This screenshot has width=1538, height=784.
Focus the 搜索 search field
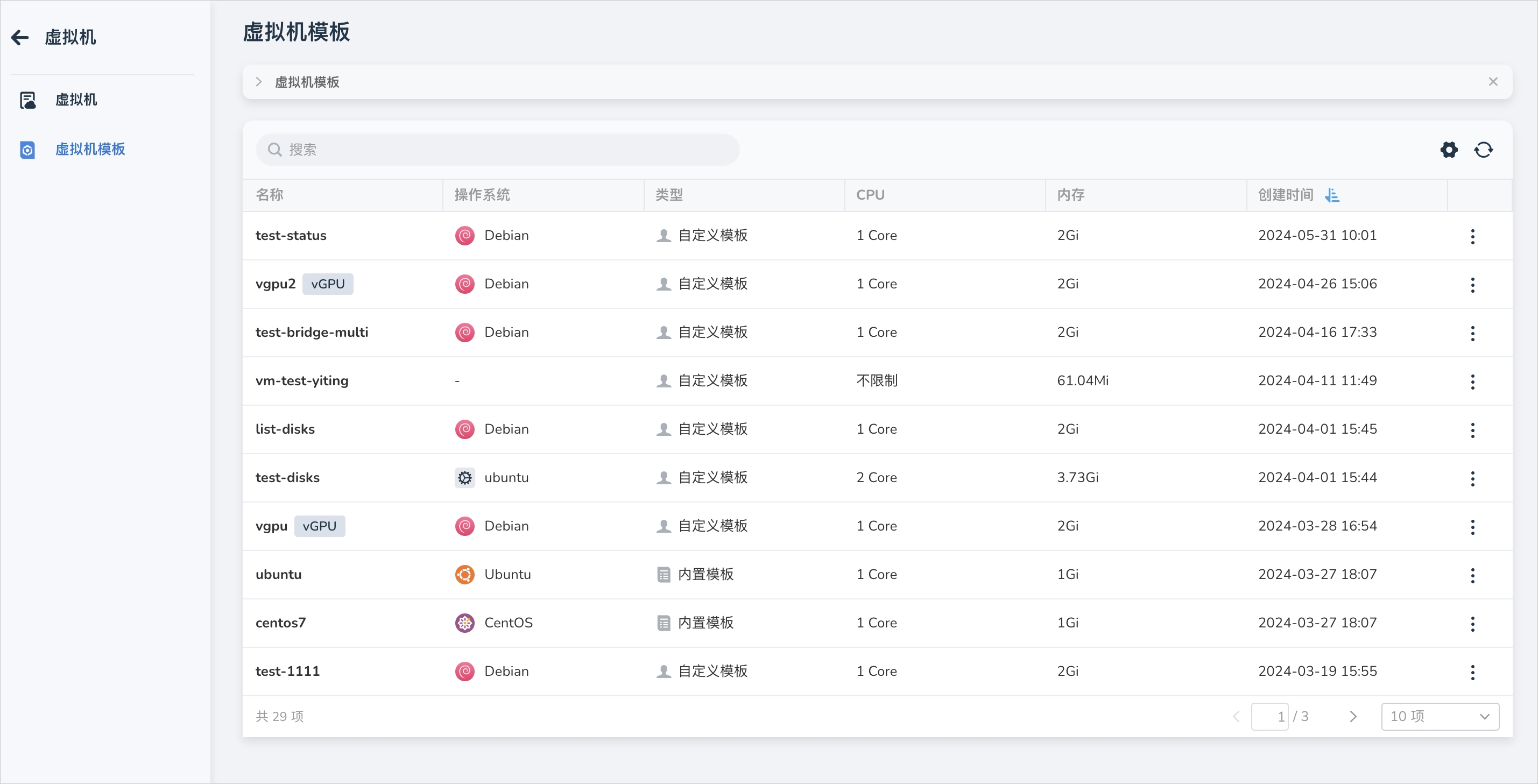497,149
